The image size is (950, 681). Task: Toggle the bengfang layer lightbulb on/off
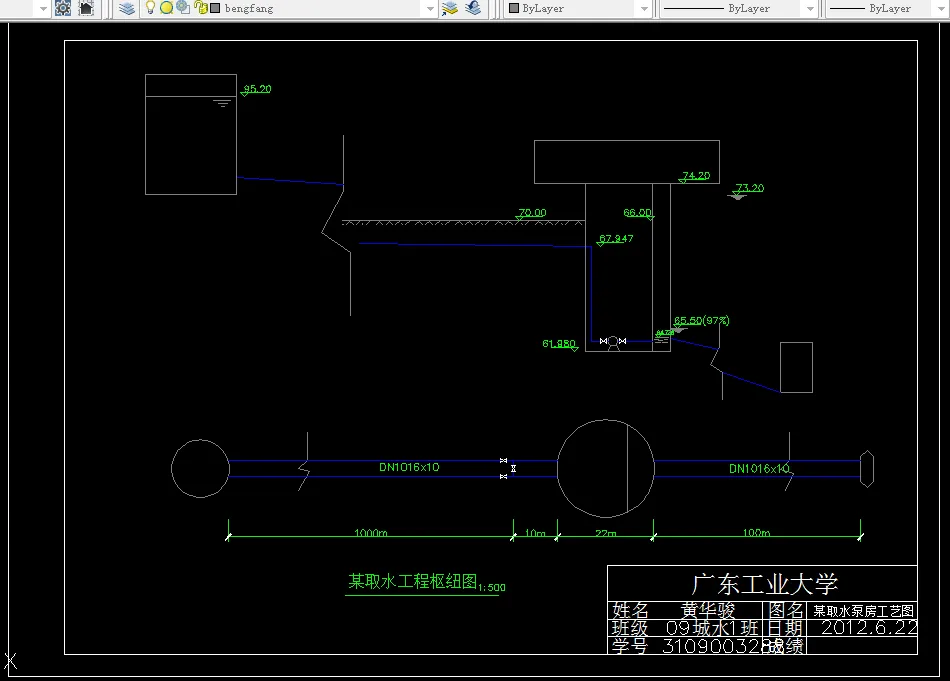click(150, 8)
